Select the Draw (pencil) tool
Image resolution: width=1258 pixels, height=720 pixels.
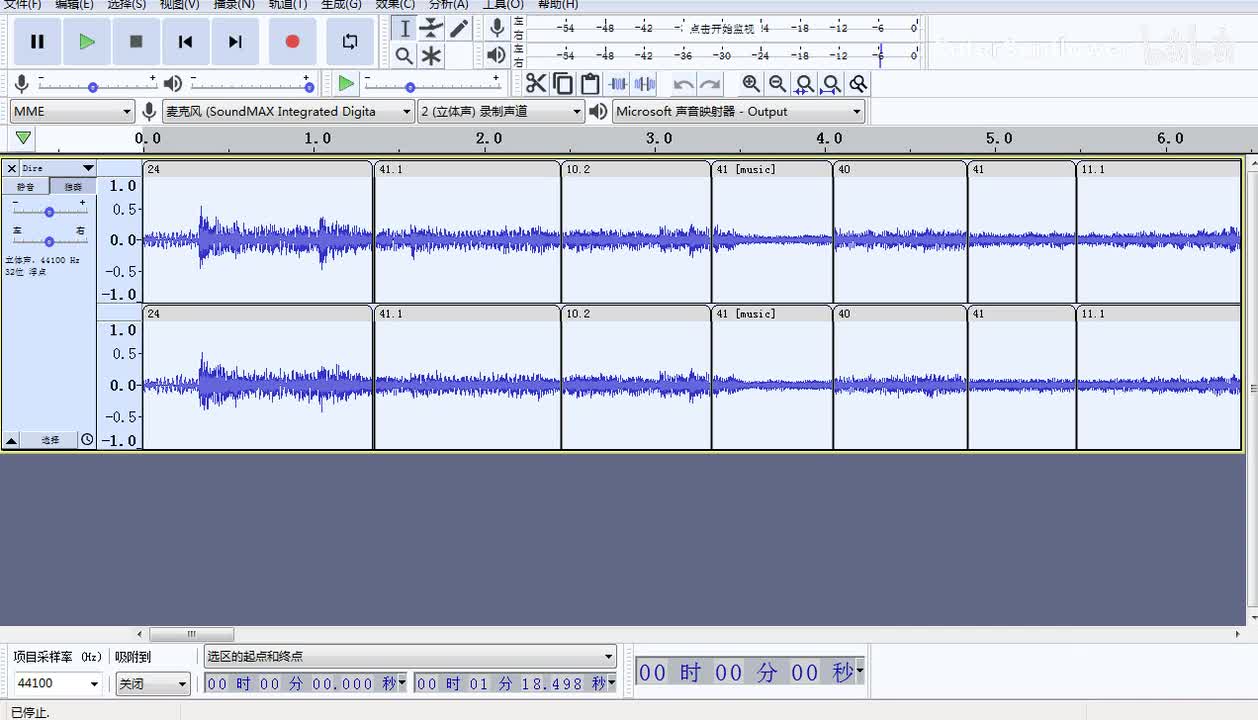pyautogui.click(x=459, y=28)
